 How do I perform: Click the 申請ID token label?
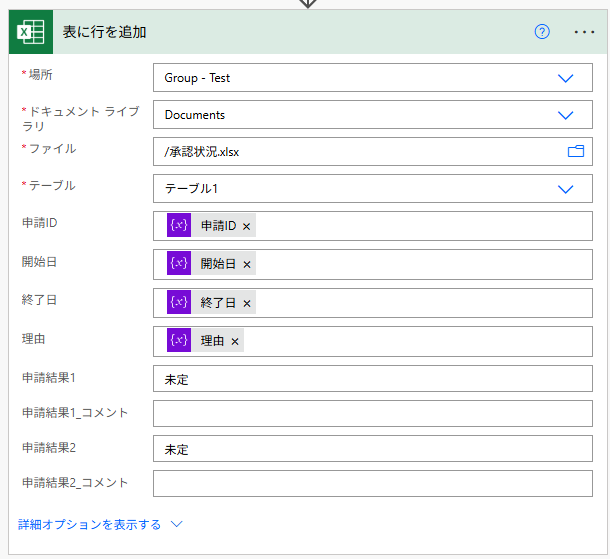tap(218, 226)
